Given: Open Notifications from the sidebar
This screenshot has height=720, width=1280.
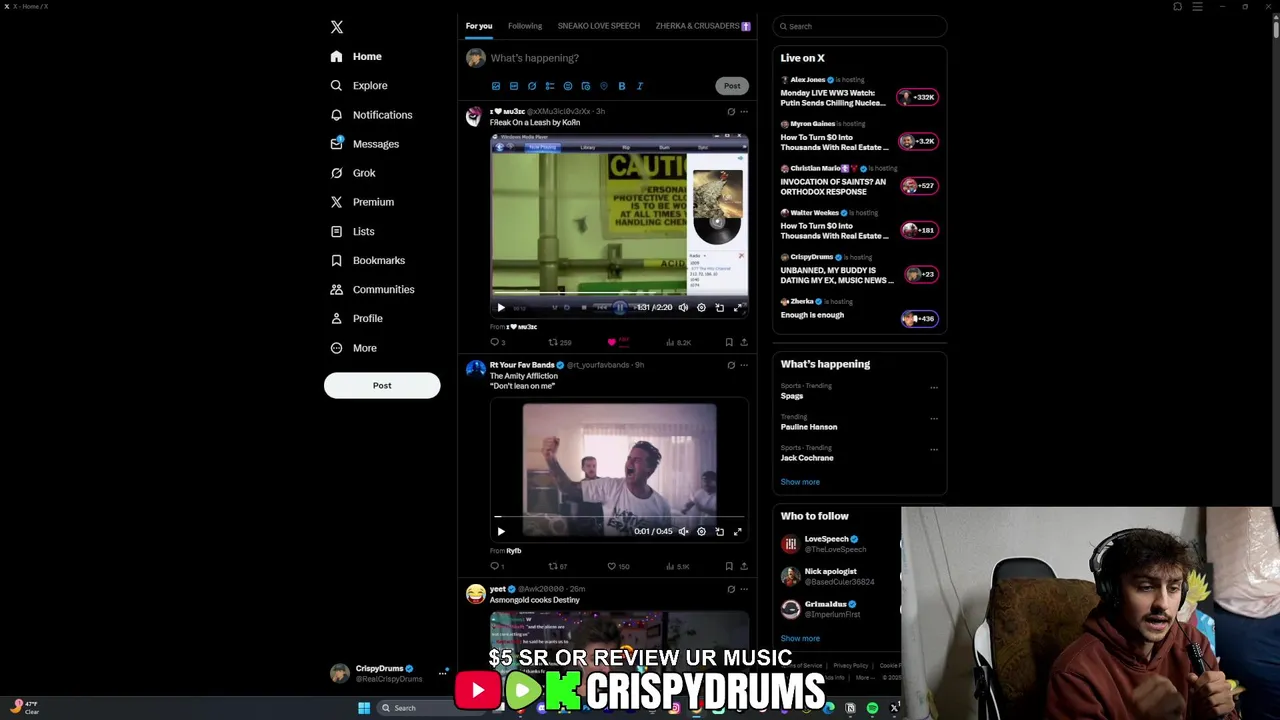Looking at the screenshot, I should [371, 115].
